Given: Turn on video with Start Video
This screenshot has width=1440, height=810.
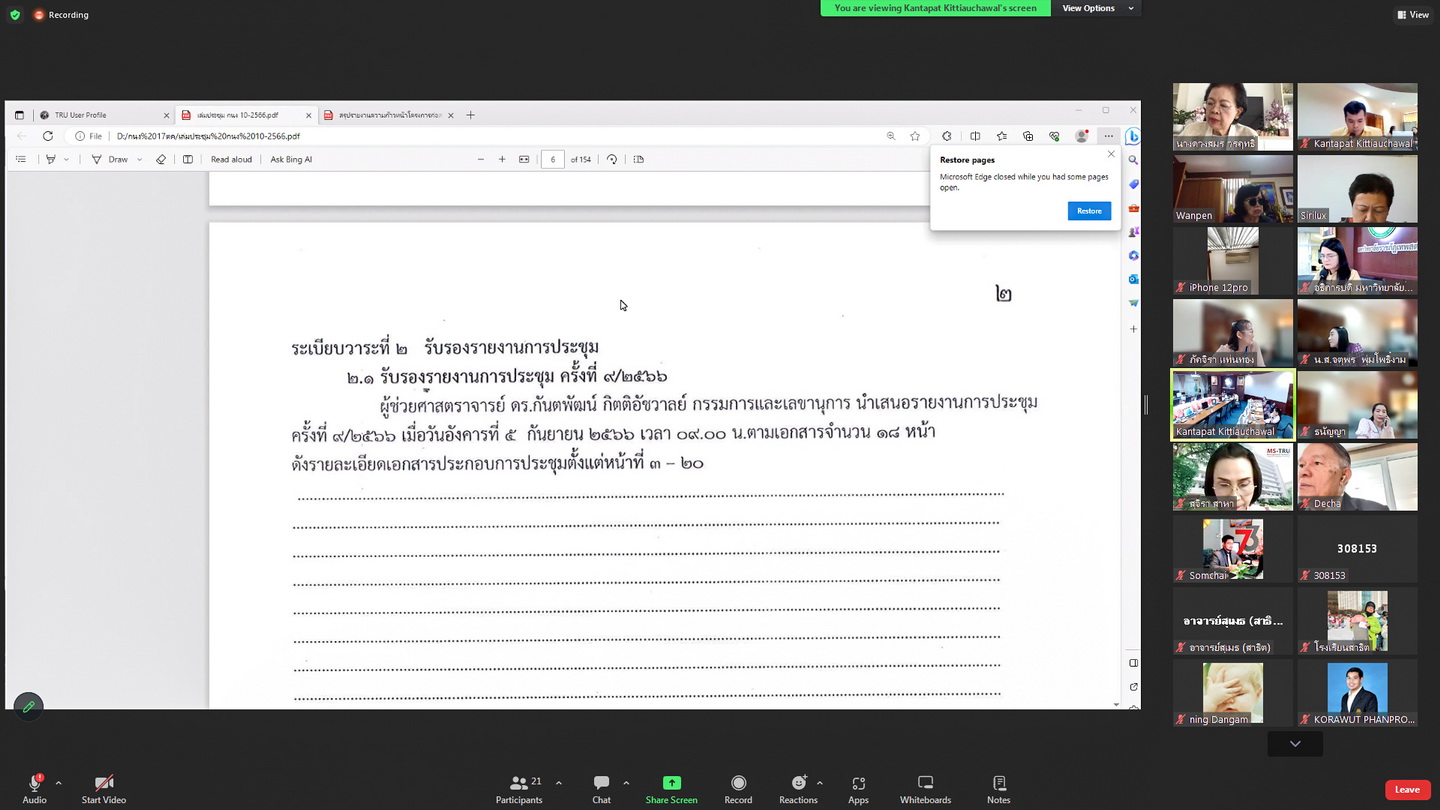Looking at the screenshot, I should pos(103,787).
